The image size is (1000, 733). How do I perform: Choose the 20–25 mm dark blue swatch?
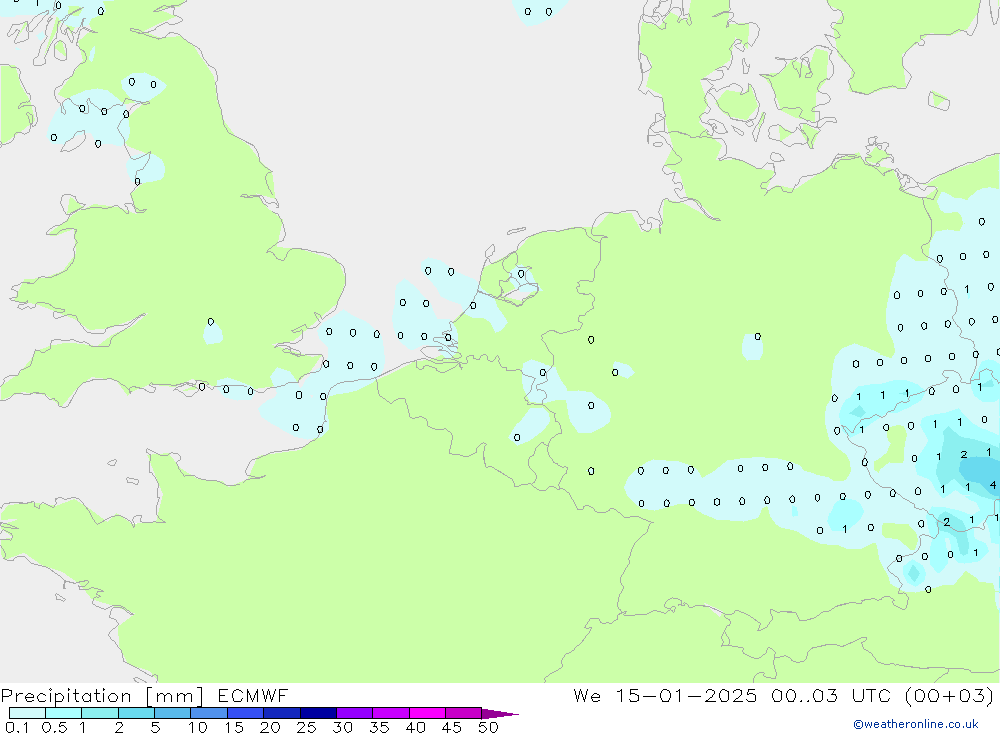point(282,713)
